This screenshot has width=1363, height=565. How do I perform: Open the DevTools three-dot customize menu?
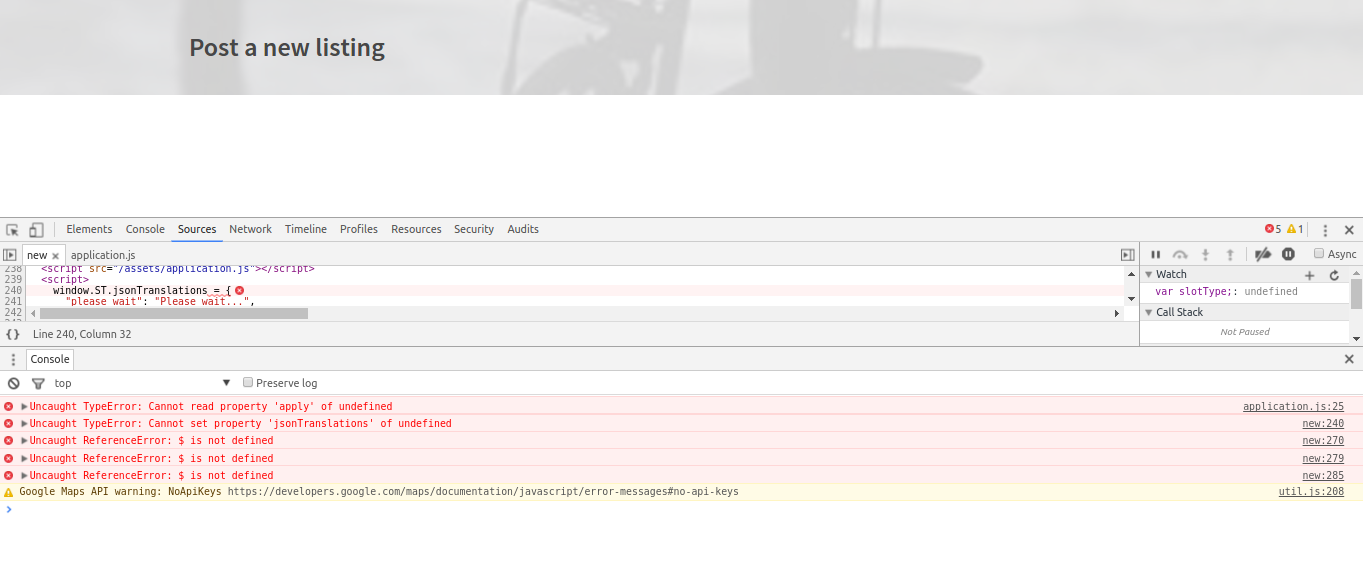point(1325,230)
